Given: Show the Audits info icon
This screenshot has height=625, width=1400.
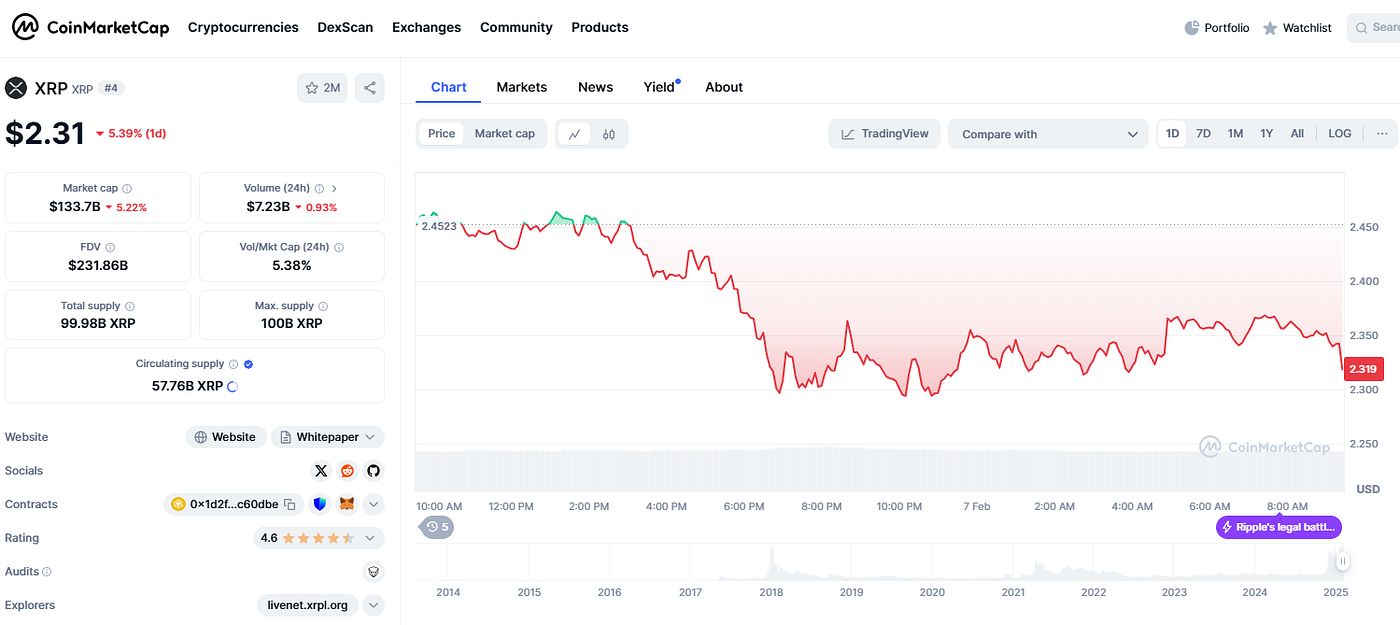Looking at the screenshot, I should click(x=47, y=572).
